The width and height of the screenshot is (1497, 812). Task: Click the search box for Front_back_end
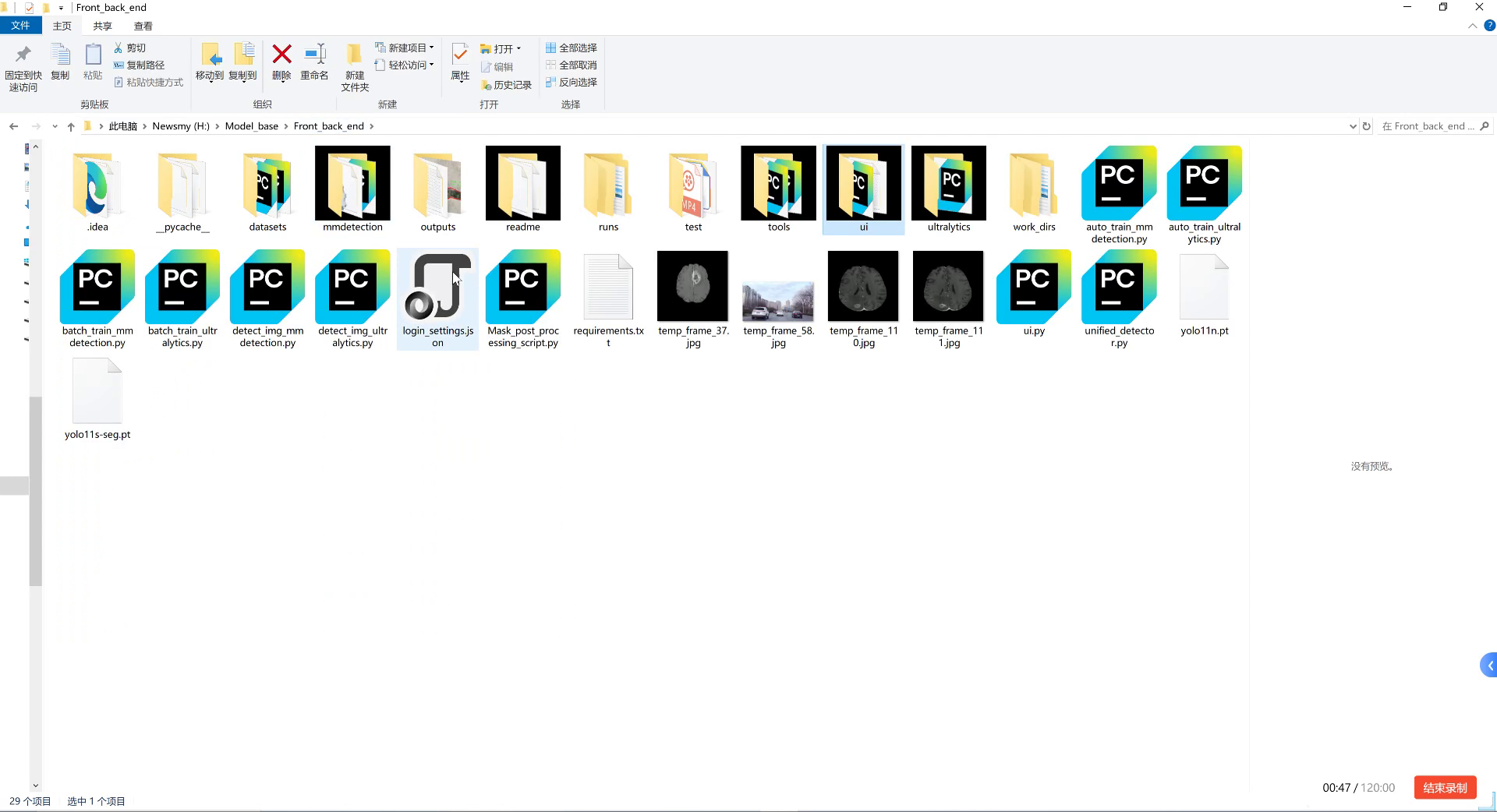[1435, 126]
